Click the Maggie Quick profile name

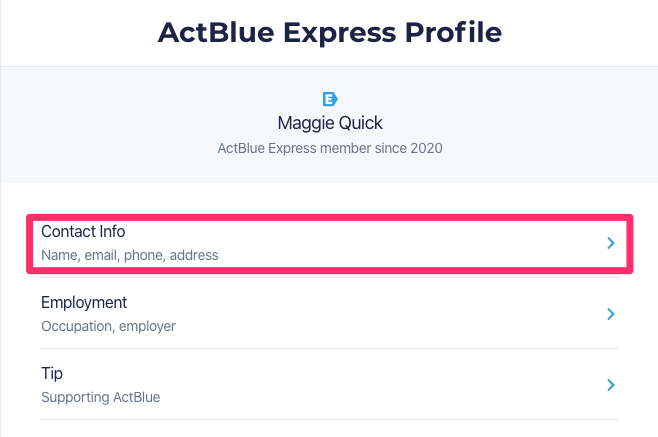(330, 123)
